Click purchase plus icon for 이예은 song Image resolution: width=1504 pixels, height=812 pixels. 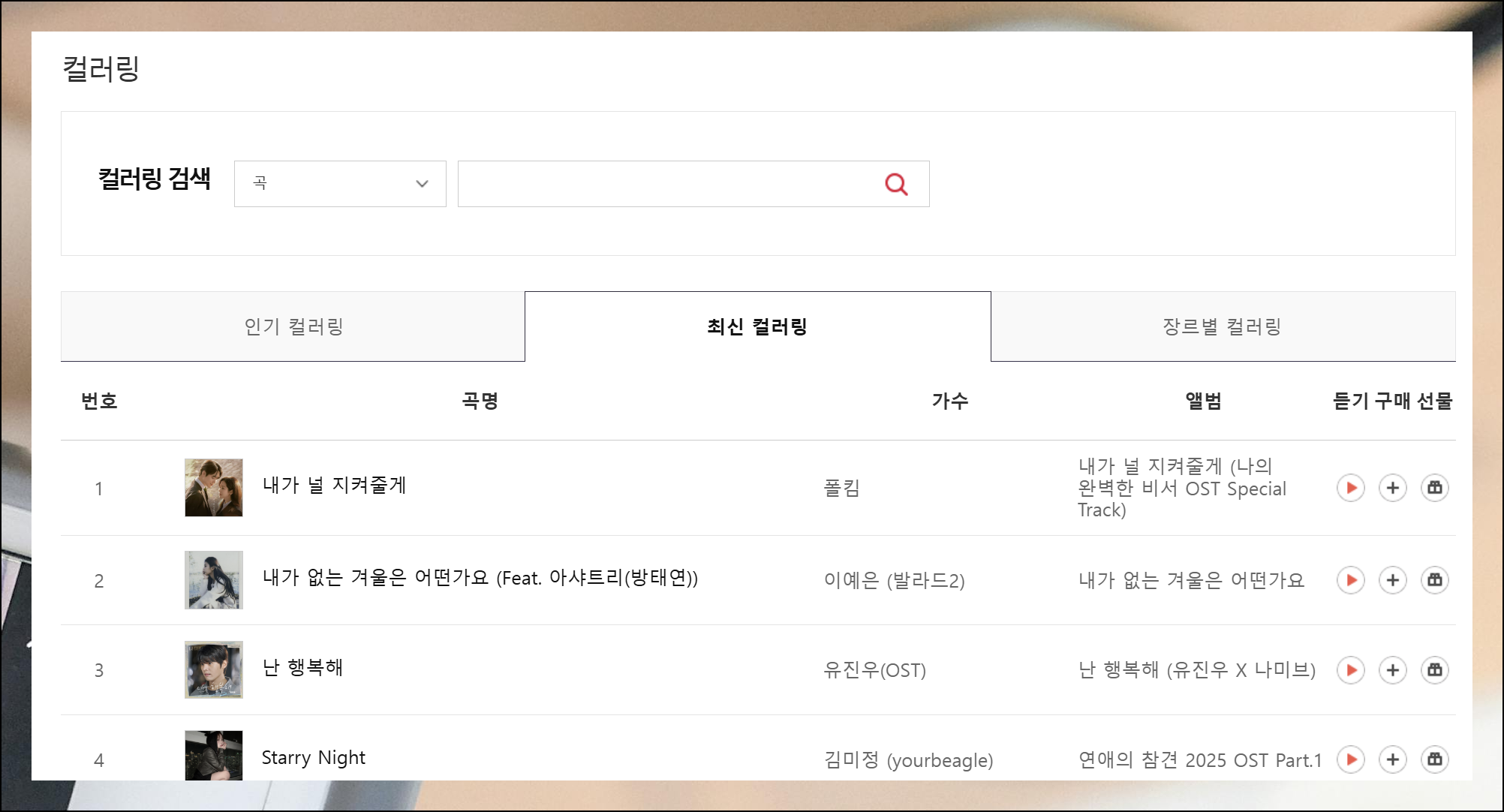1392,580
